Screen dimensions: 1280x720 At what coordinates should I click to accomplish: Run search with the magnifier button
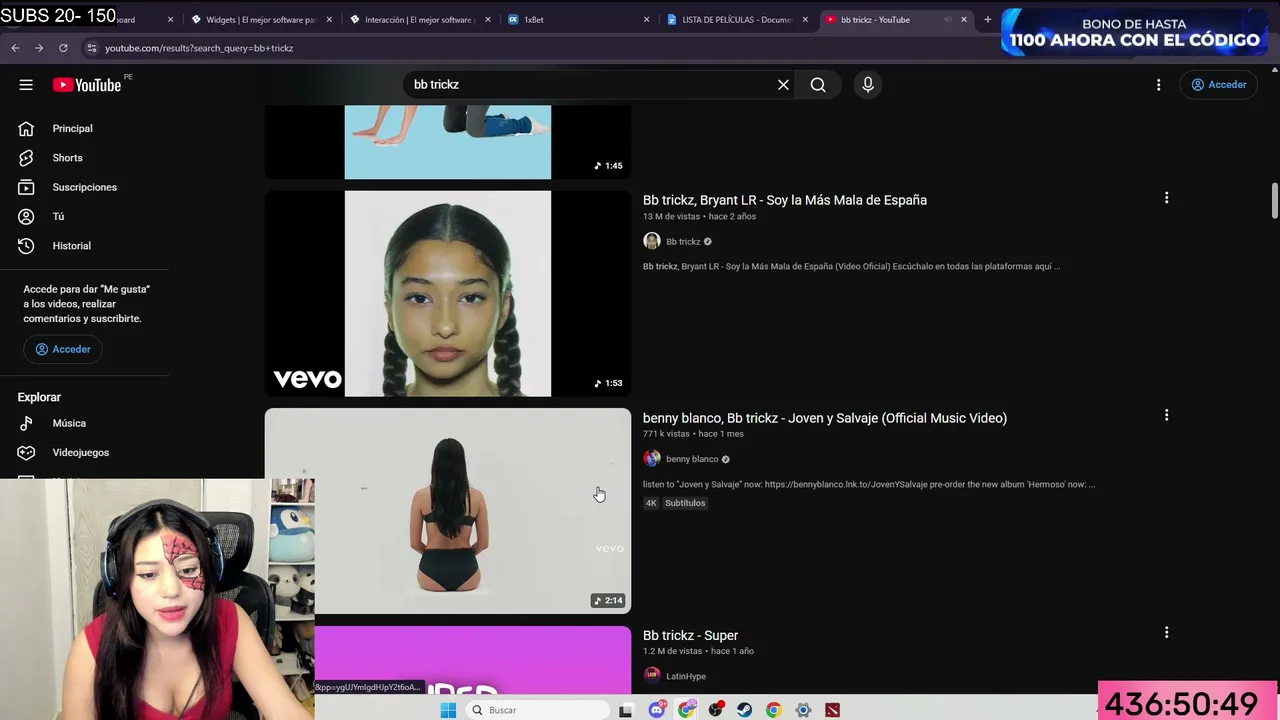818,85
